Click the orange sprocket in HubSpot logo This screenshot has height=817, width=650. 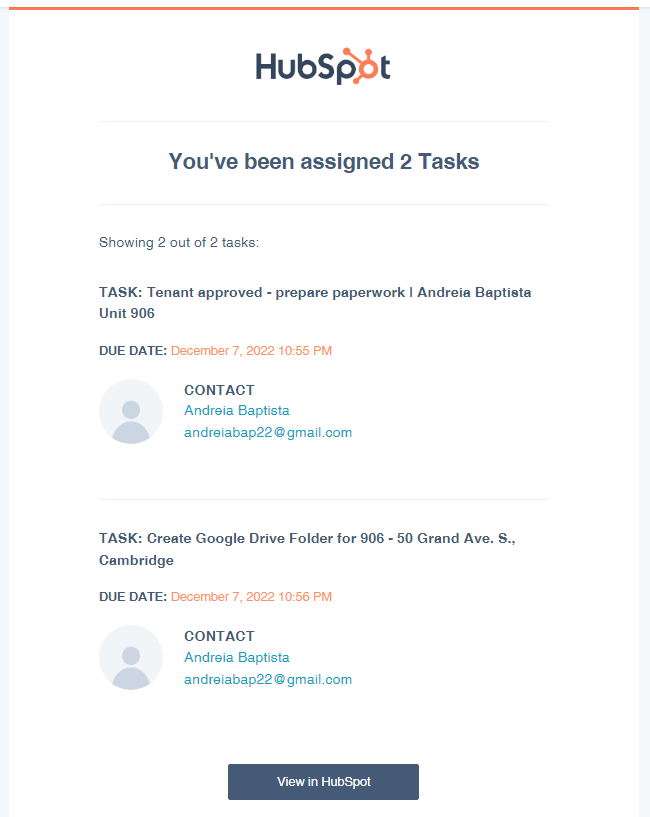[x=360, y=66]
